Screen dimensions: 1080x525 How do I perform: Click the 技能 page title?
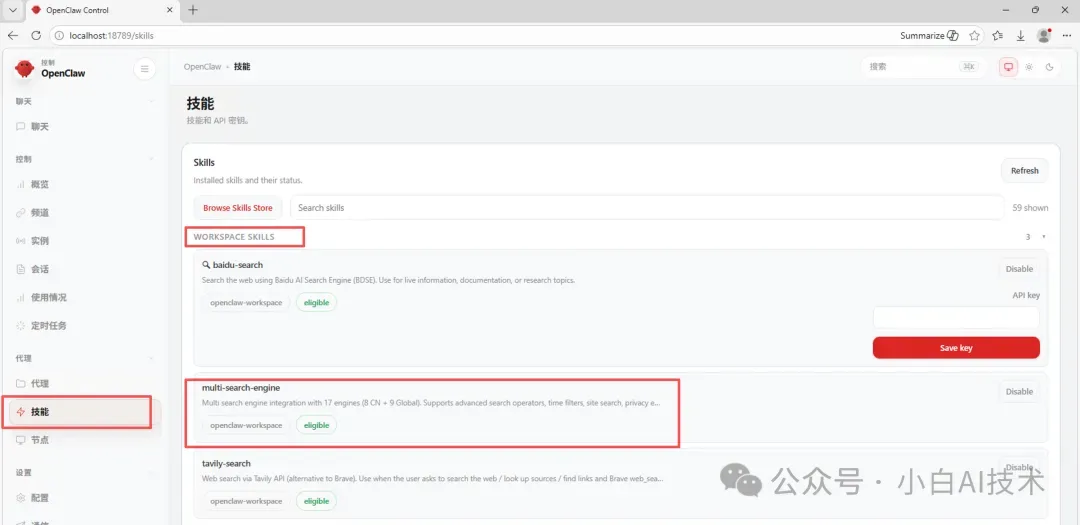click(x=200, y=103)
